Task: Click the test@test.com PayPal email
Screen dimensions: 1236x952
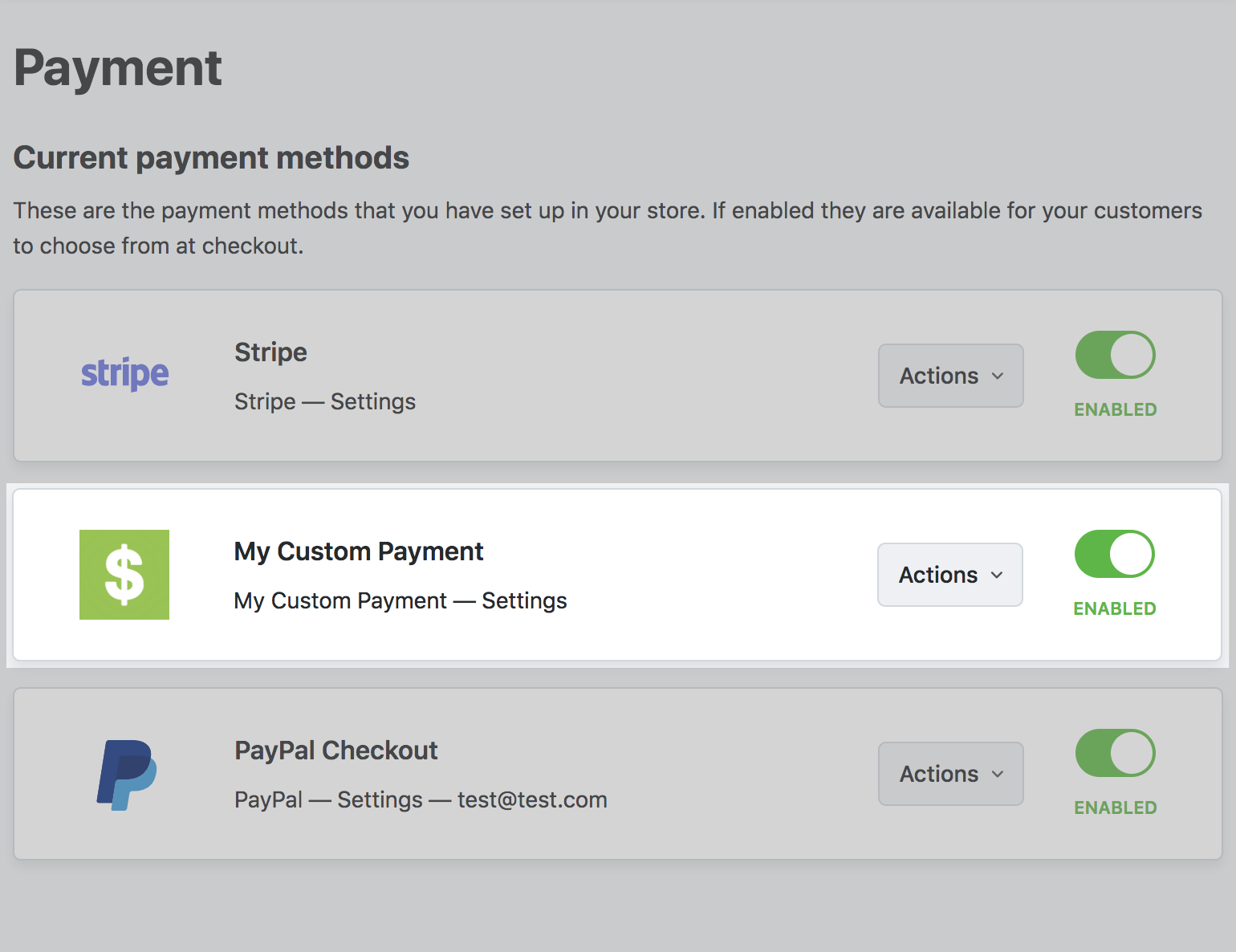Action: (x=532, y=799)
